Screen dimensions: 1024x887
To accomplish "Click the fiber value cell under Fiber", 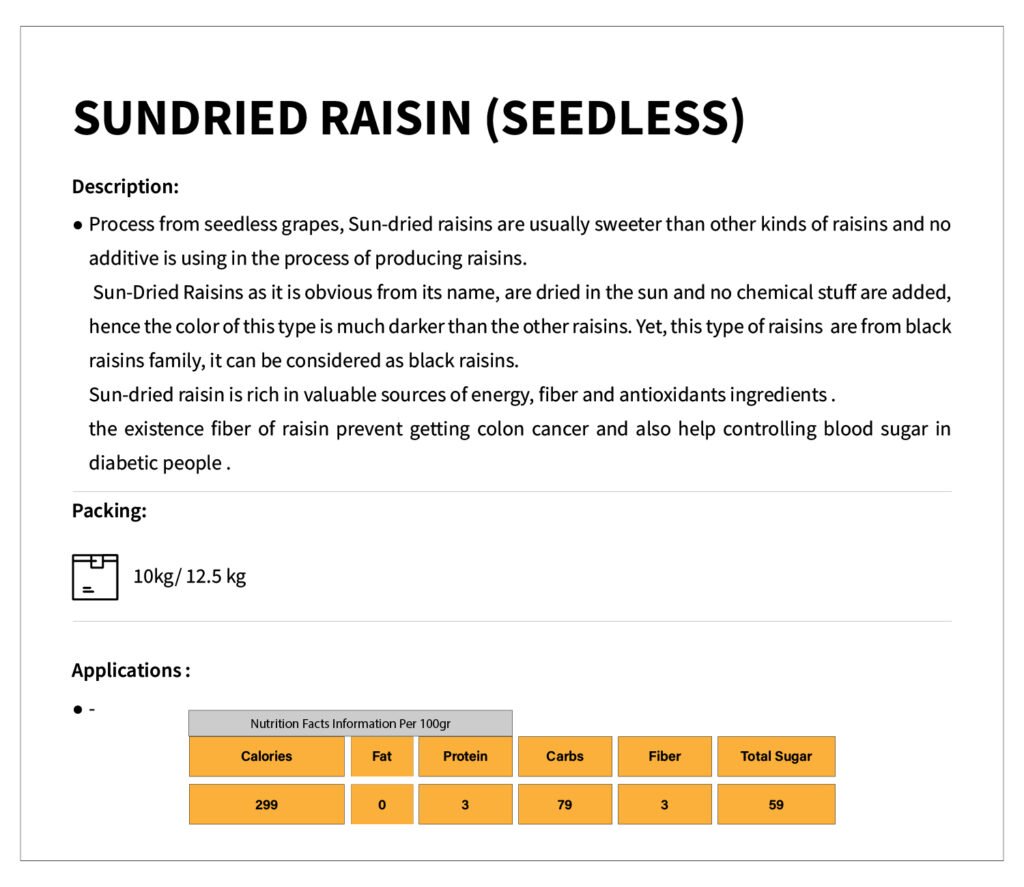I will pos(664,804).
